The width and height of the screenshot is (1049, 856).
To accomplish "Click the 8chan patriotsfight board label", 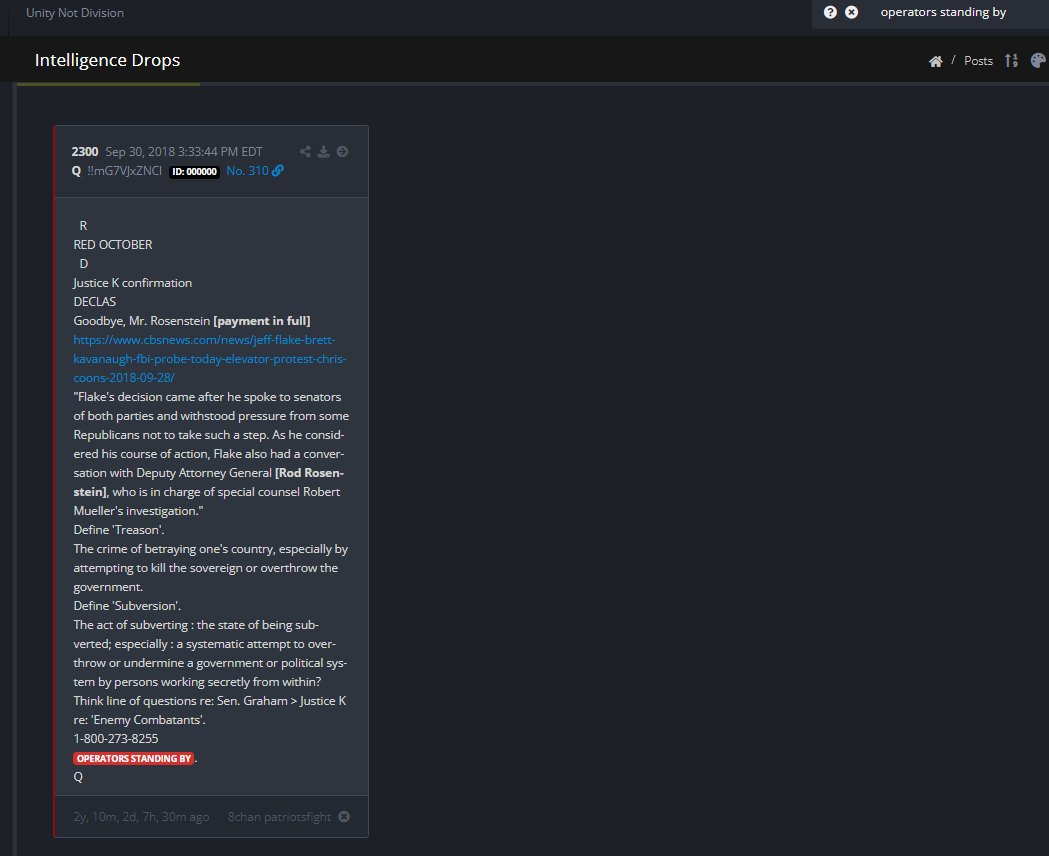I will [279, 817].
